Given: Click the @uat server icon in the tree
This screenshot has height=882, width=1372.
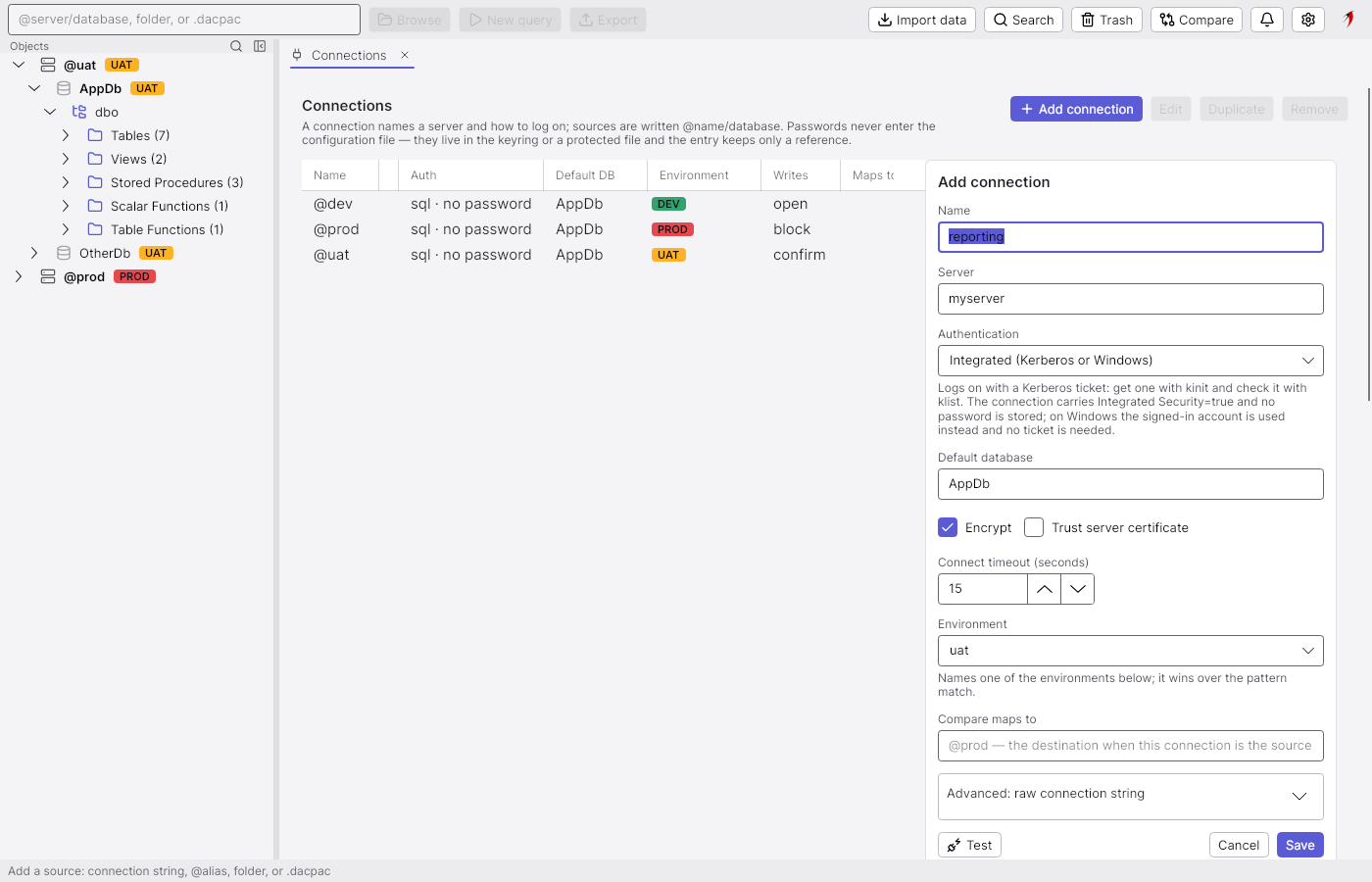Looking at the screenshot, I should (x=48, y=65).
